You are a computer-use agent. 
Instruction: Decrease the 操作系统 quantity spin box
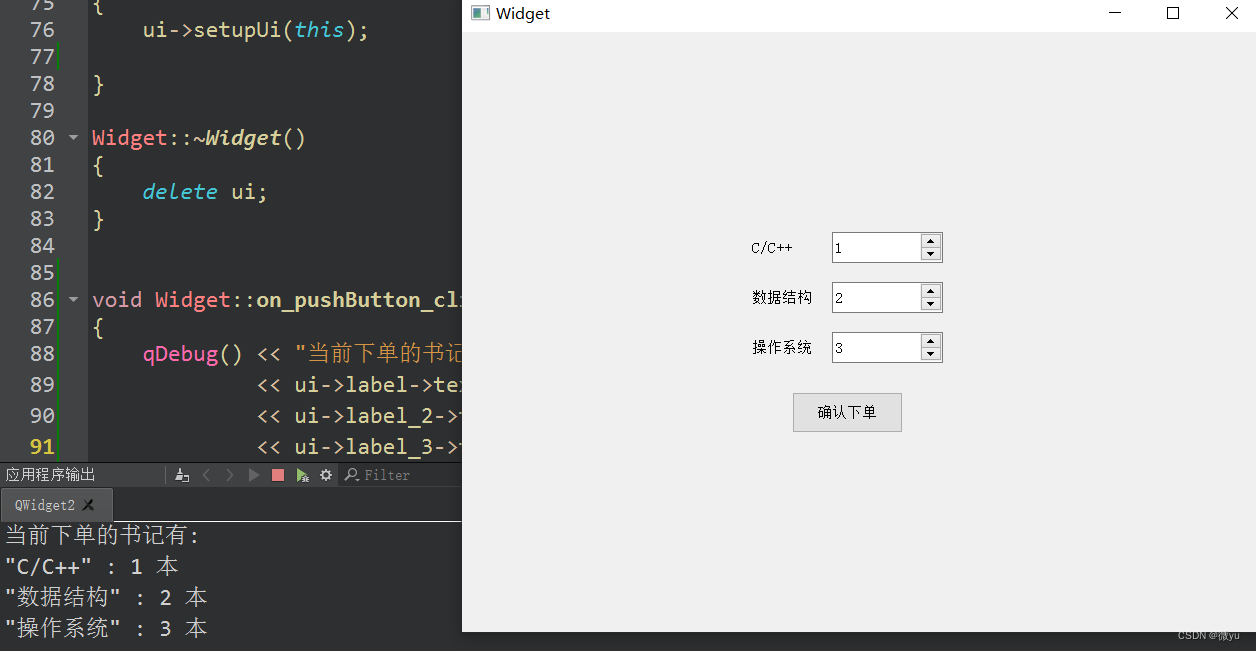coord(931,354)
